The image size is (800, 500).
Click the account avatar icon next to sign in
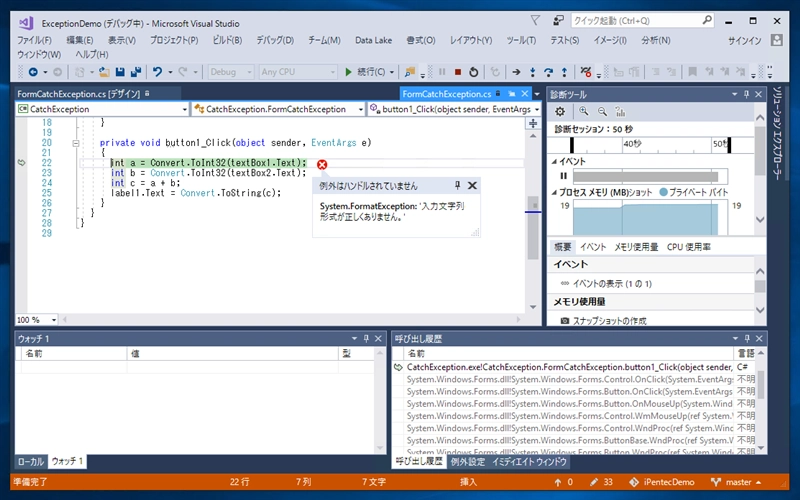[777, 40]
